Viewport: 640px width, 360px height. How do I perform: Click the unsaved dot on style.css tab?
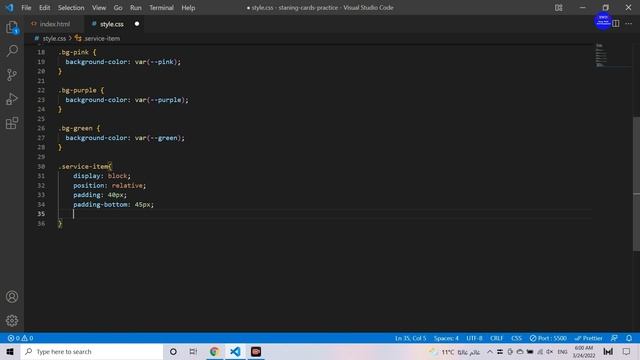point(137,24)
